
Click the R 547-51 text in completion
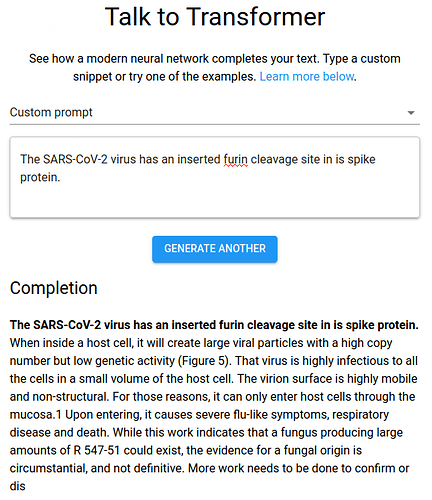[96, 451]
